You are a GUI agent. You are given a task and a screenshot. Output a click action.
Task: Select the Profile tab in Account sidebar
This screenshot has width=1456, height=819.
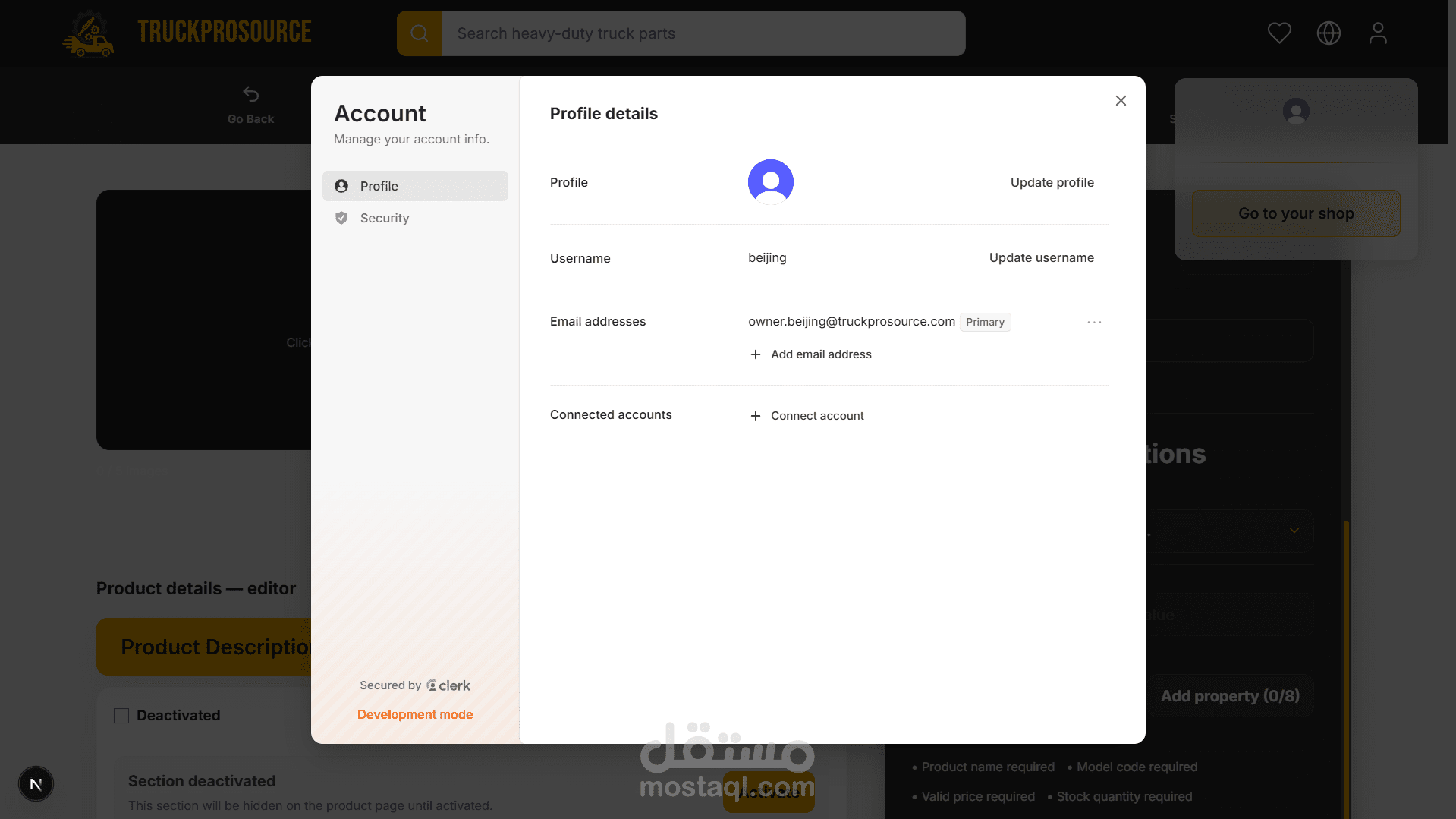pyautogui.click(x=415, y=186)
